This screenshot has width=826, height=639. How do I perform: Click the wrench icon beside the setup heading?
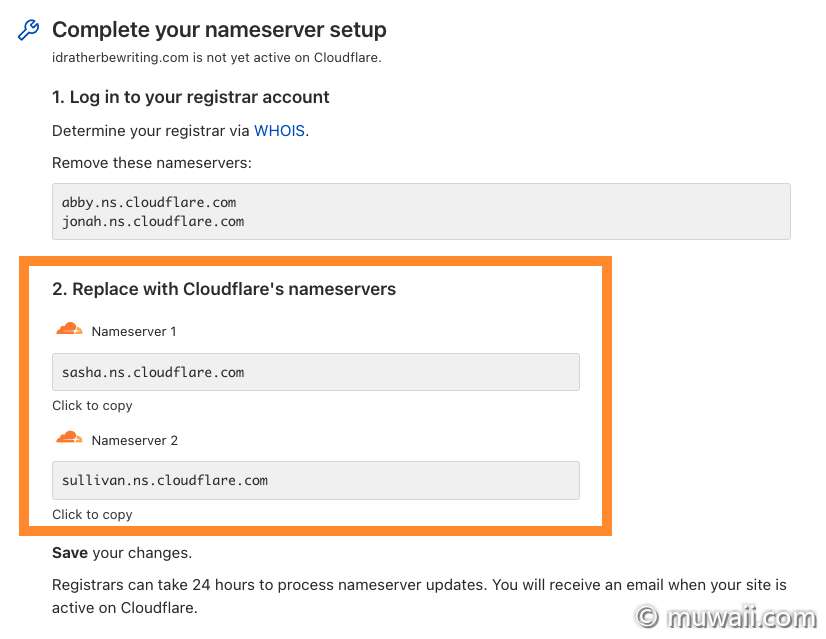(x=28, y=30)
